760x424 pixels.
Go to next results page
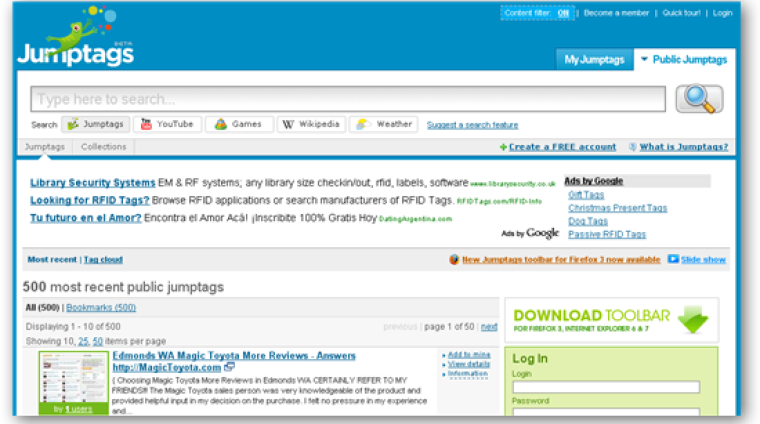(x=489, y=327)
